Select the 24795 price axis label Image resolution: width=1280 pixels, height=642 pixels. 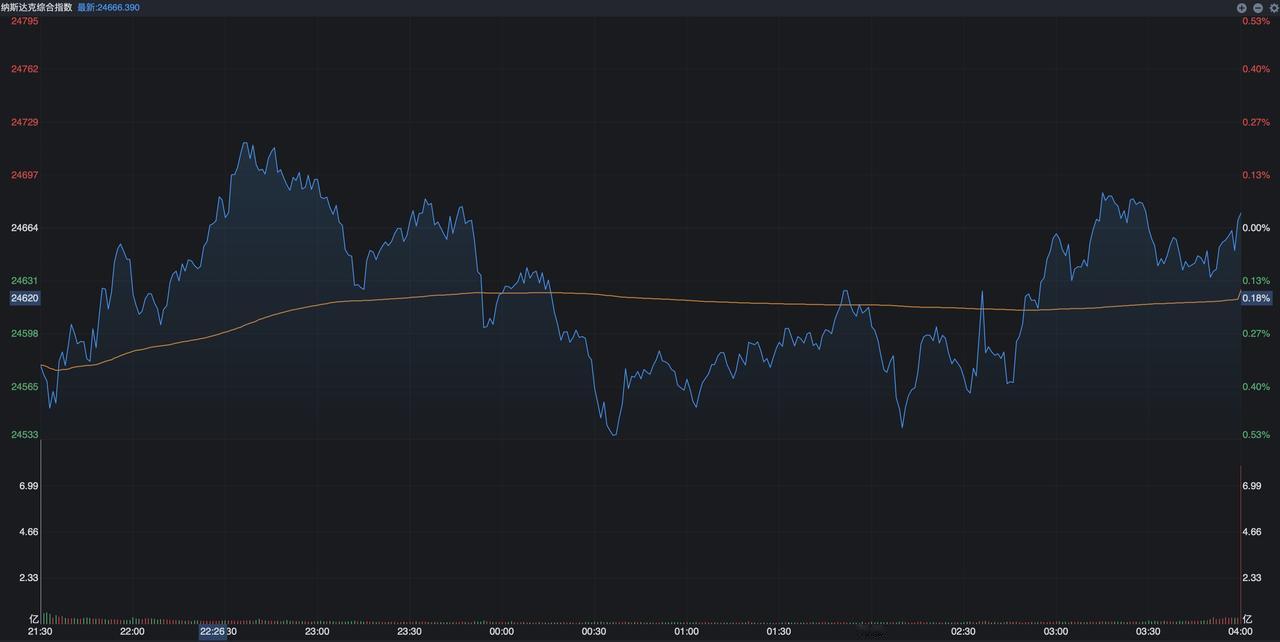[x=25, y=21]
